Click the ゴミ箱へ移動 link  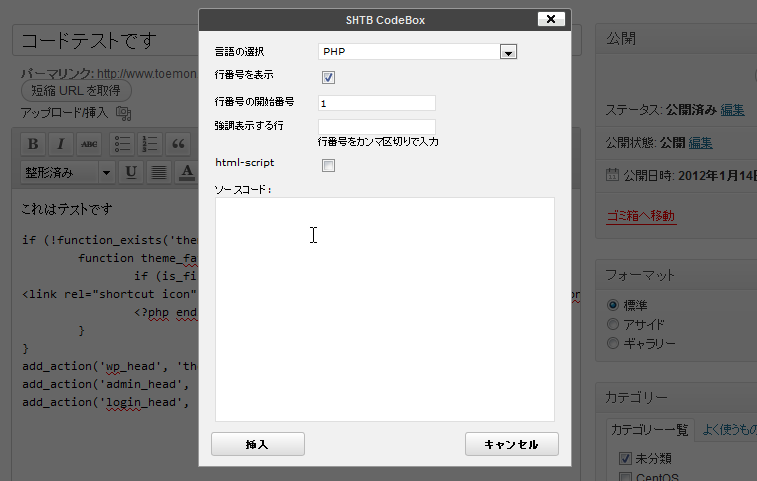tap(641, 216)
